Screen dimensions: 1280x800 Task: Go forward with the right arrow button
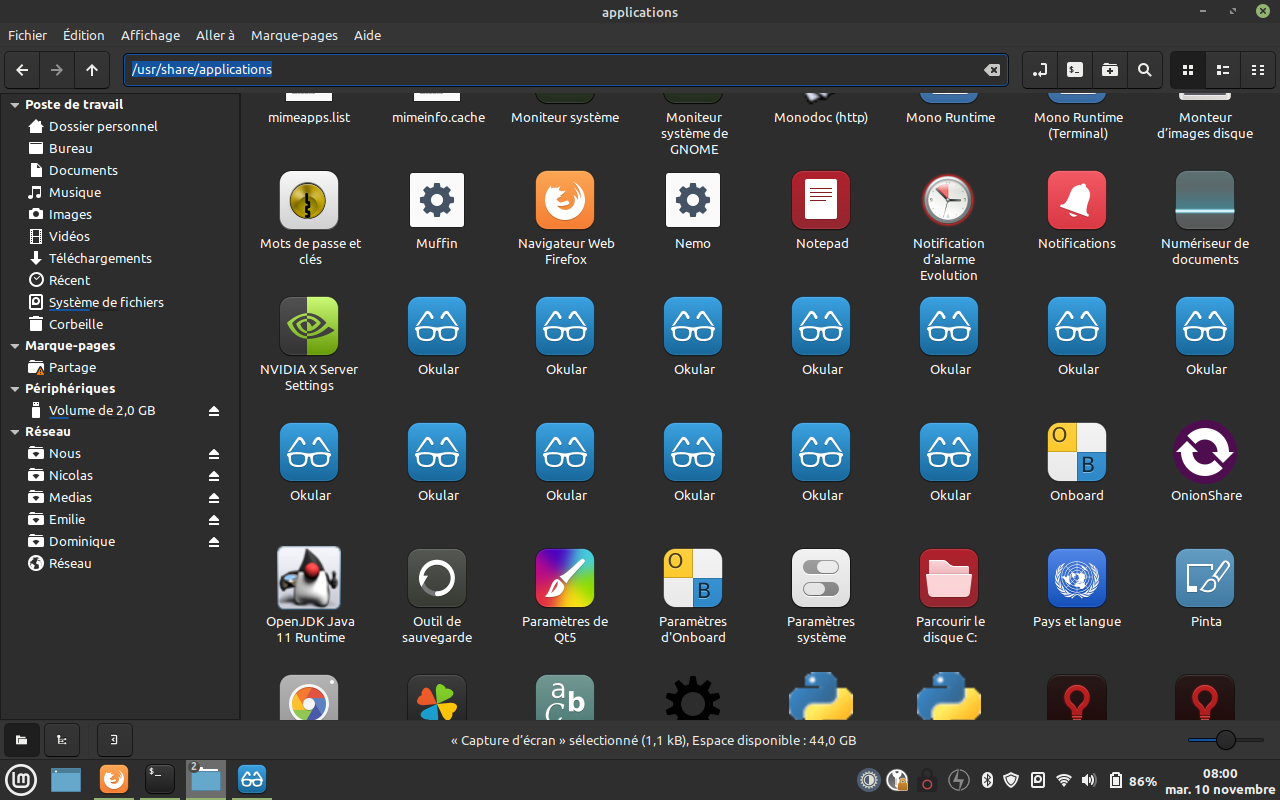pyautogui.click(x=57, y=70)
